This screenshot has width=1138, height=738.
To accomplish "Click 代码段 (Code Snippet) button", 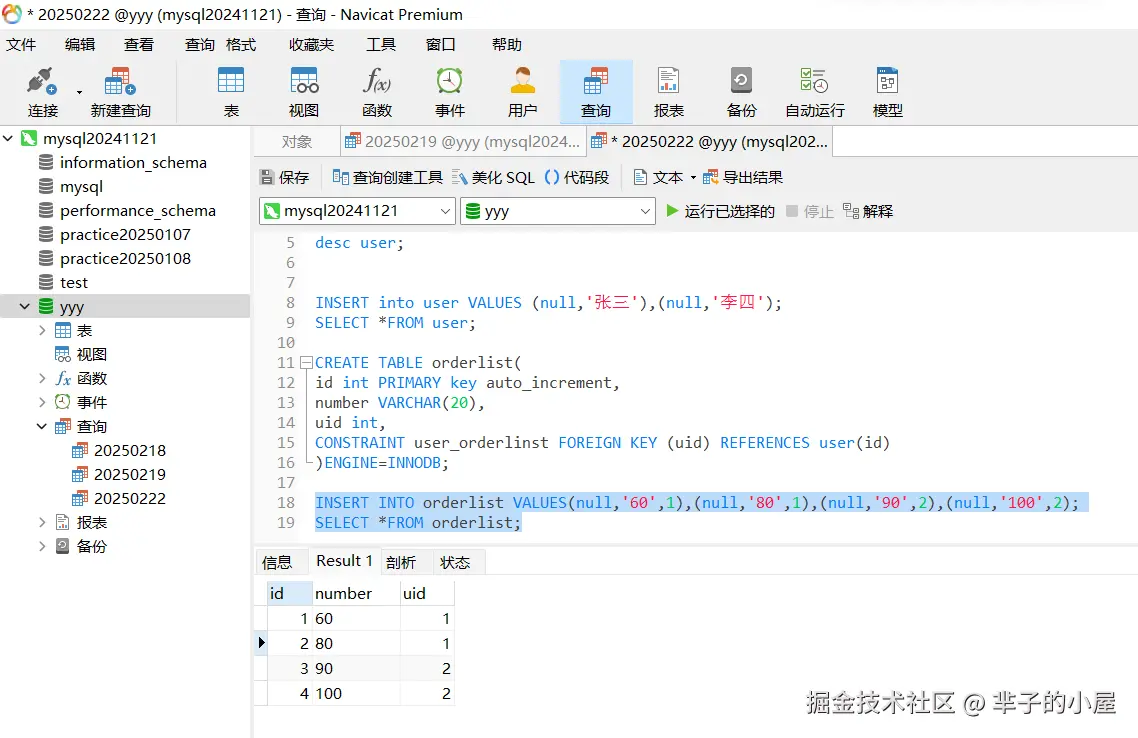I will [576, 177].
